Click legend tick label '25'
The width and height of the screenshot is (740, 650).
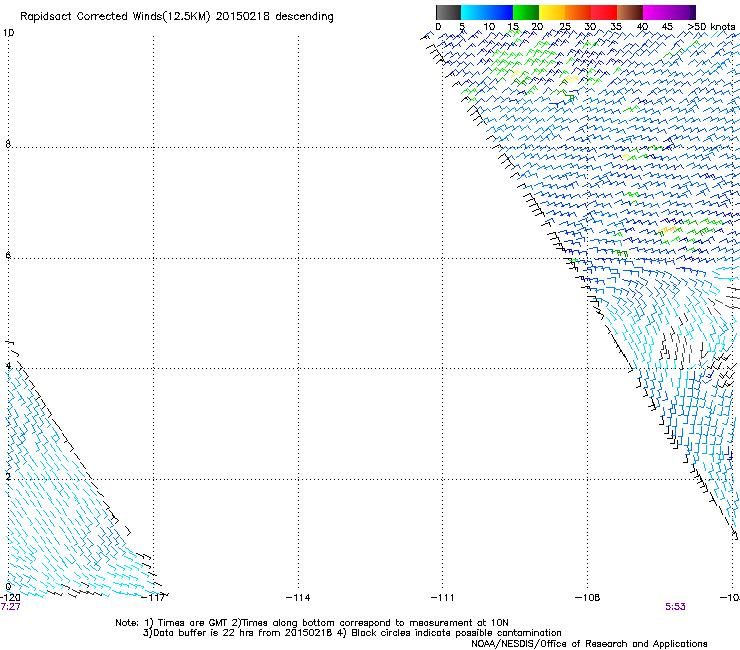click(x=565, y=27)
